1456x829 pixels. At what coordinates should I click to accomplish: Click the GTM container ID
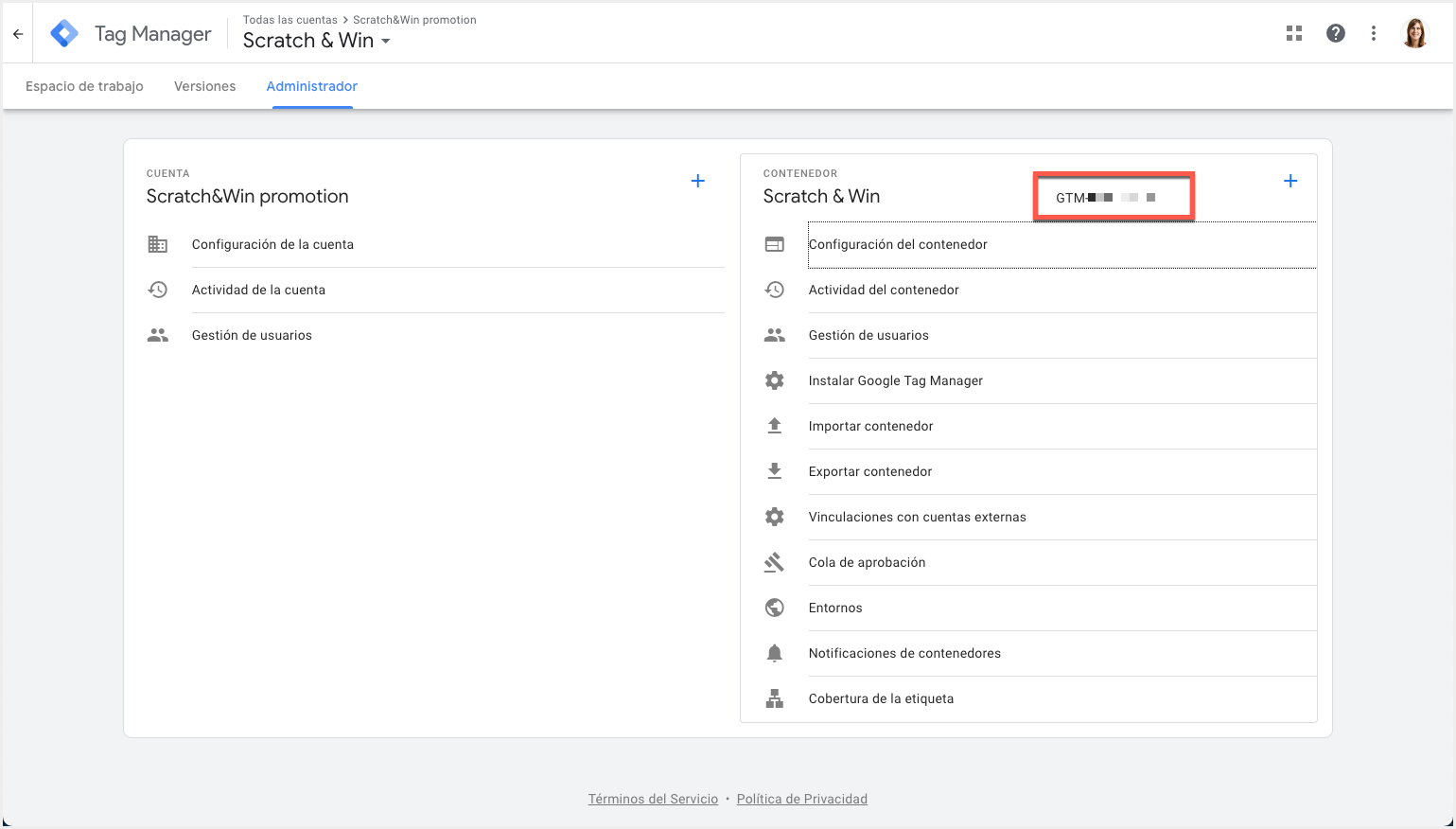click(1106, 198)
